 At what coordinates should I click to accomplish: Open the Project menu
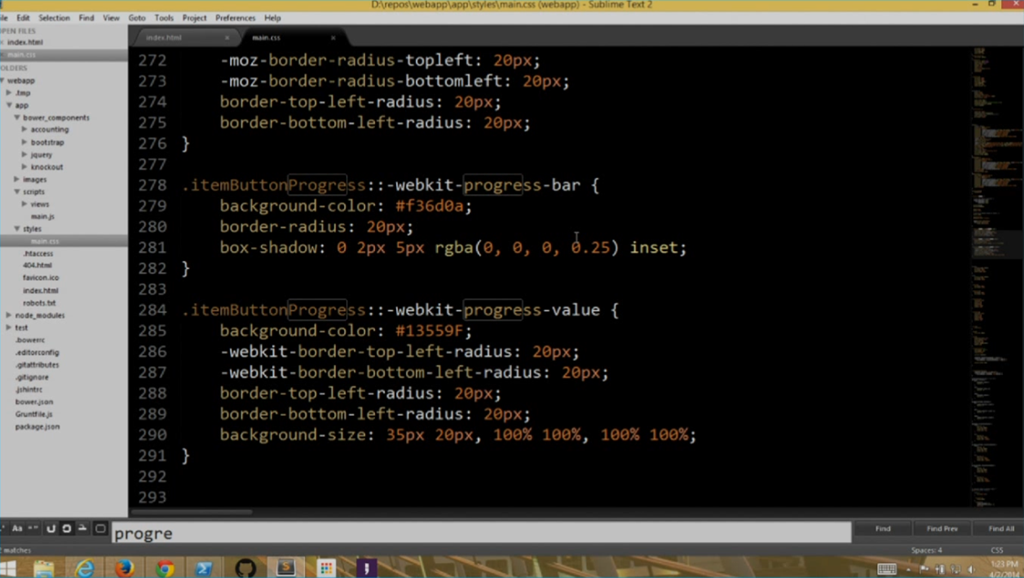pyautogui.click(x=194, y=18)
